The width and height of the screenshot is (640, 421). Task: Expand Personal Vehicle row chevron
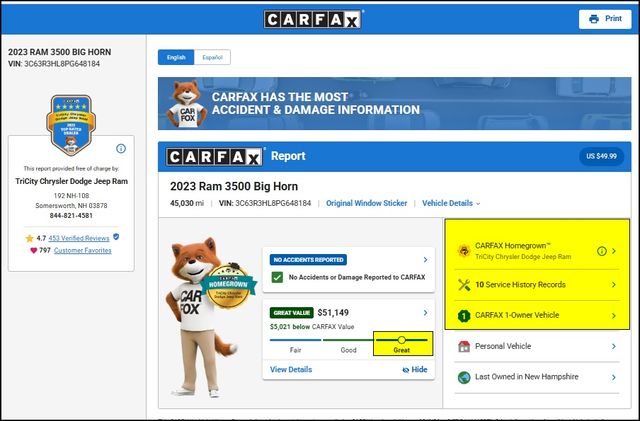[614, 346]
